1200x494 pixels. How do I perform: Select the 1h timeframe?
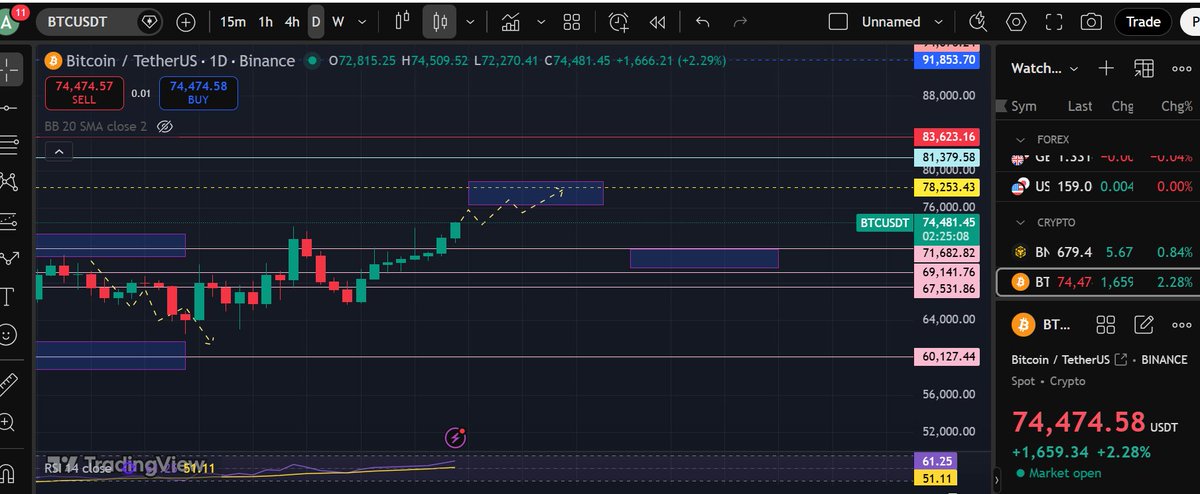click(265, 21)
